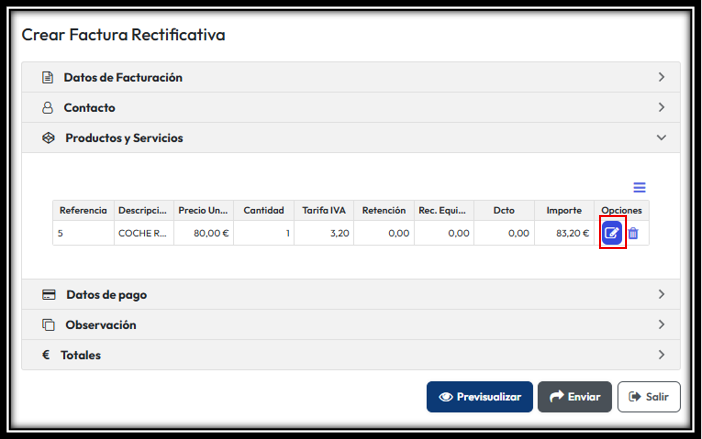Expand the Totales section chevron
This screenshot has height=439, width=702.
(x=661, y=355)
